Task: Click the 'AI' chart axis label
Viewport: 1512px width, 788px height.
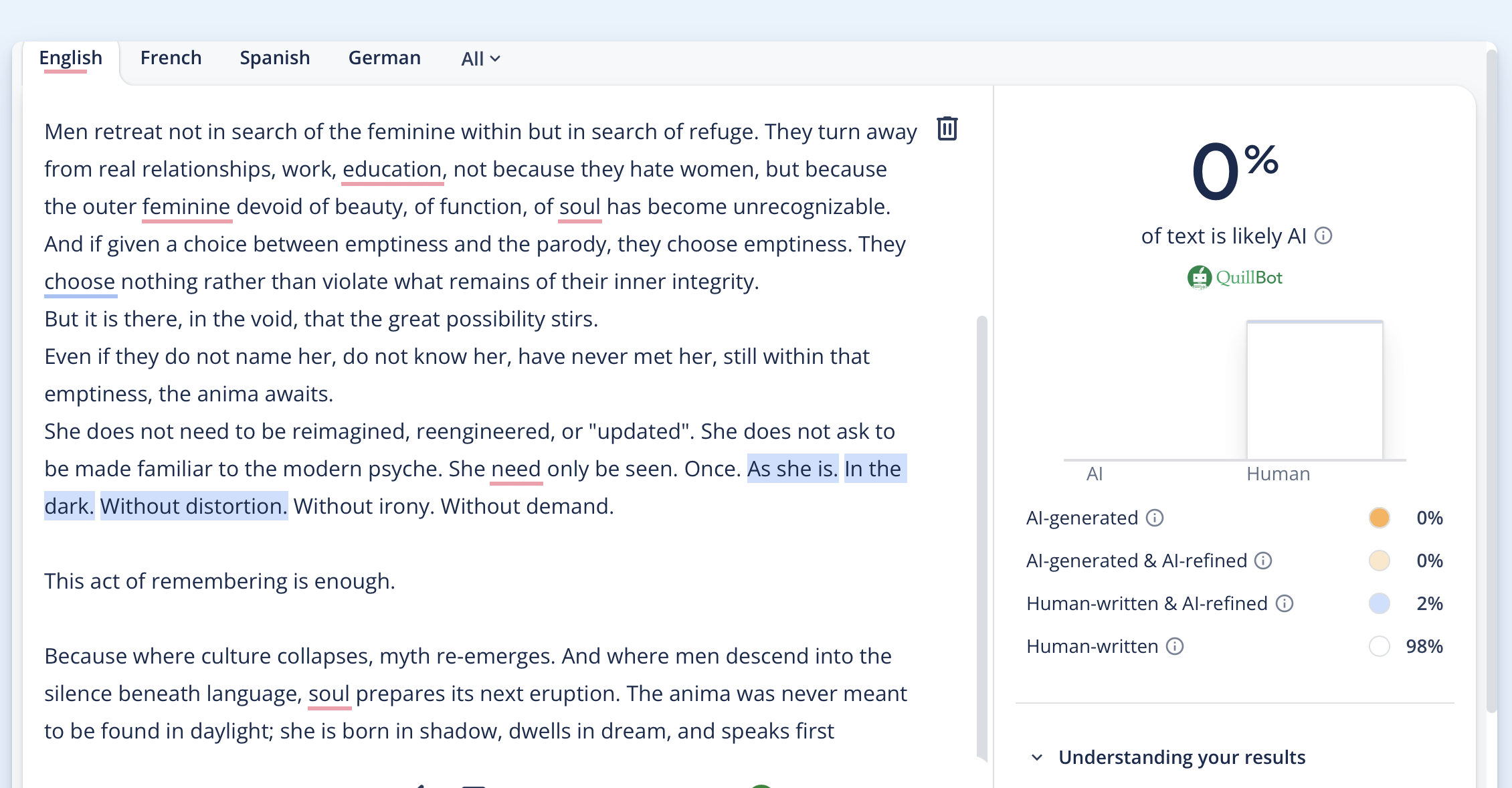Action: pos(1095,474)
